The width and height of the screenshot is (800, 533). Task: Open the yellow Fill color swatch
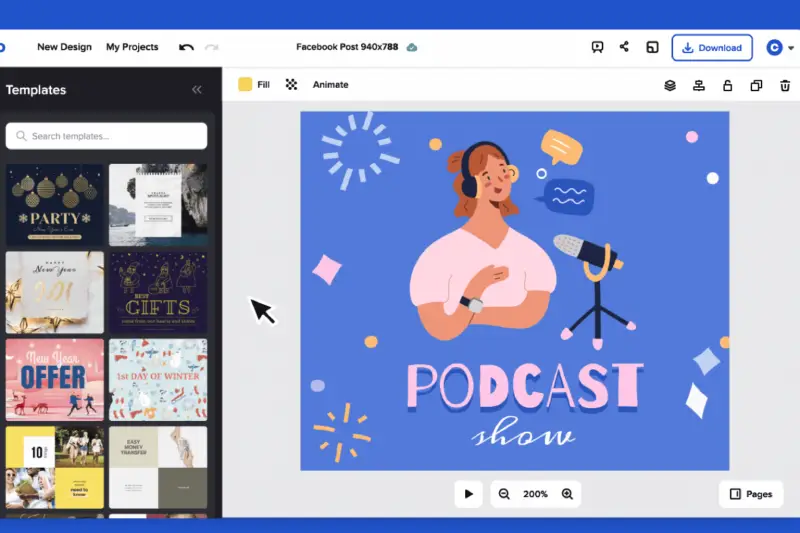pyautogui.click(x=245, y=85)
